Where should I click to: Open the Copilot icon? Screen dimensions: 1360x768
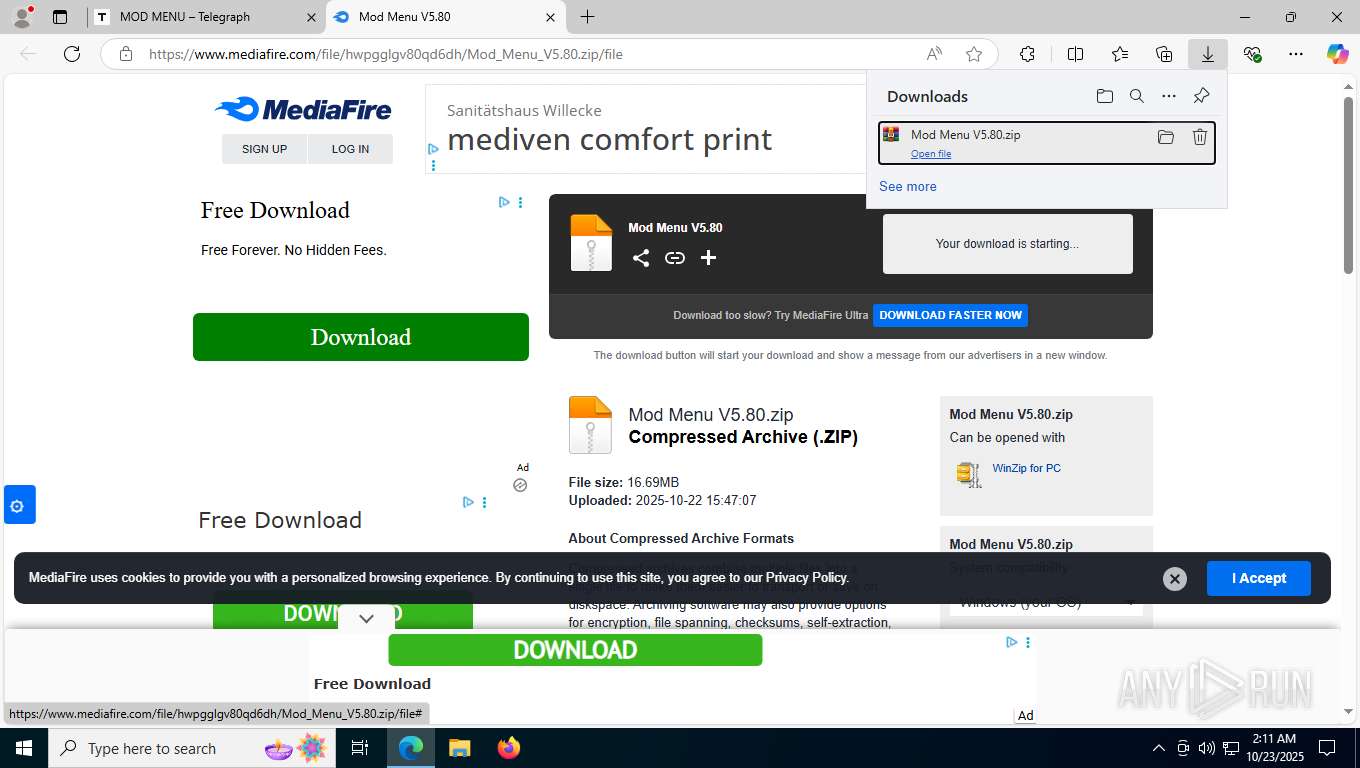tap(1338, 54)
